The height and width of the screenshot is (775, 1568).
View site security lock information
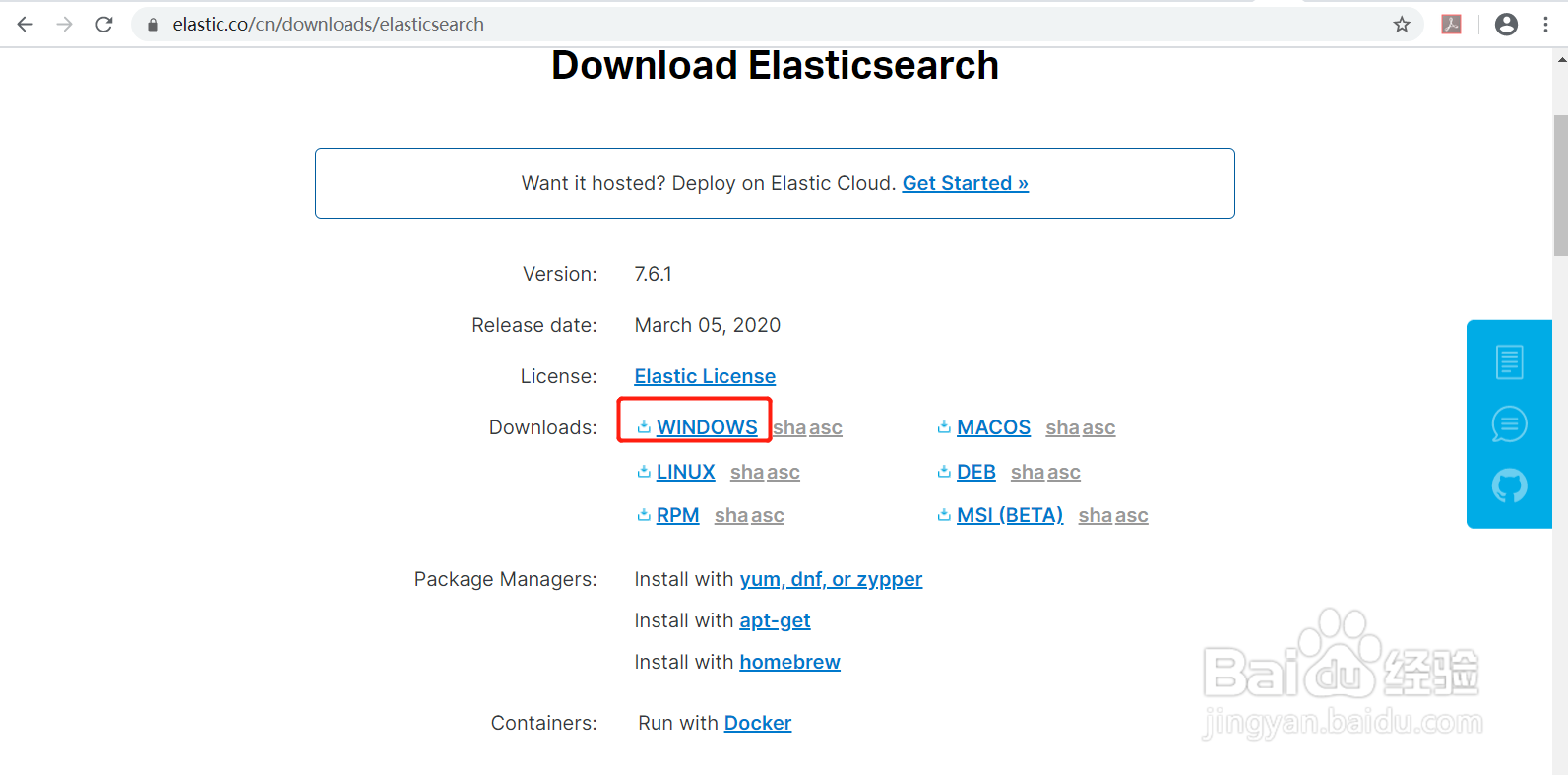(x=153, y=25)
